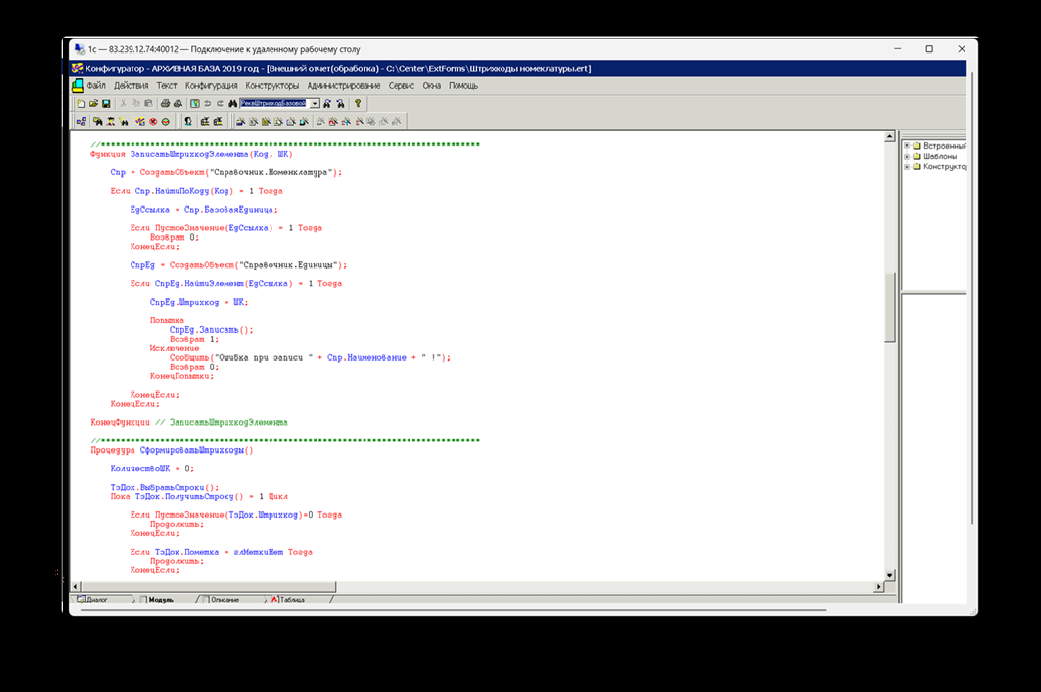The image size is (1041, 692).
Task: Expand the 'Конструкторы' tree node in side panel
Action: 907,167
